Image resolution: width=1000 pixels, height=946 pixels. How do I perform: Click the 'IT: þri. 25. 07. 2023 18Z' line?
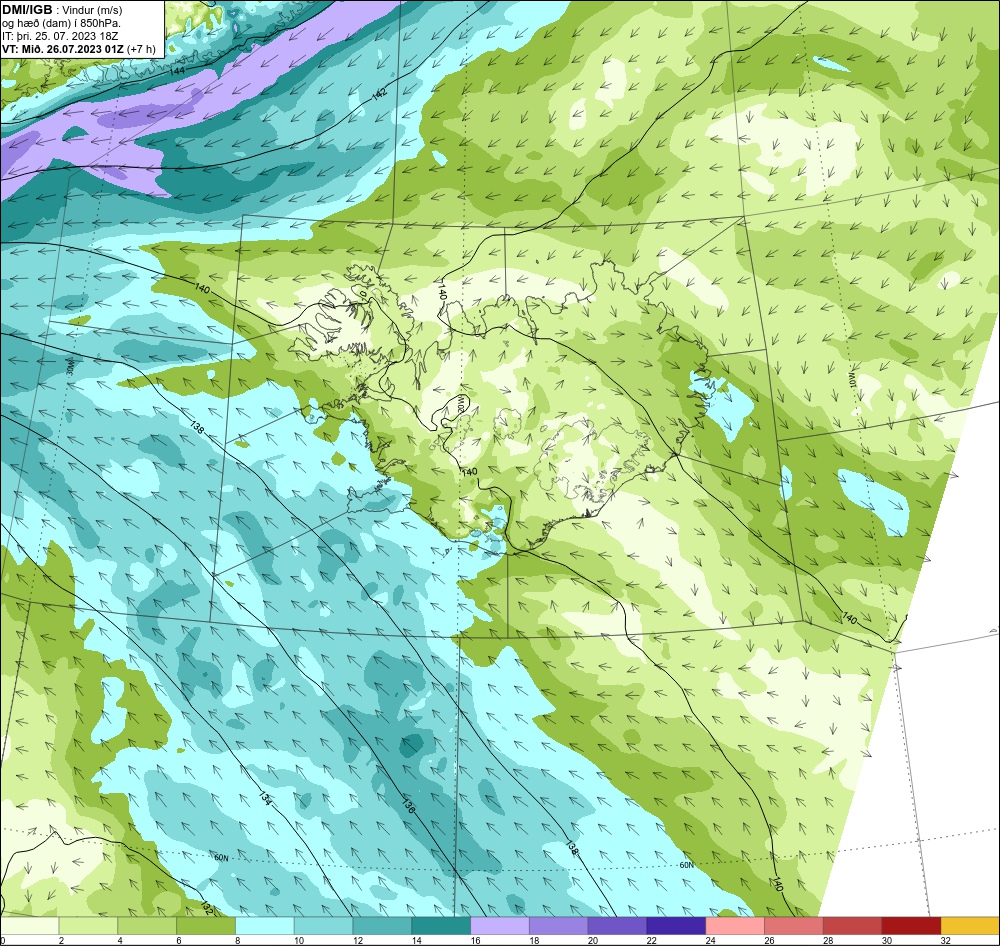[60, 36]
